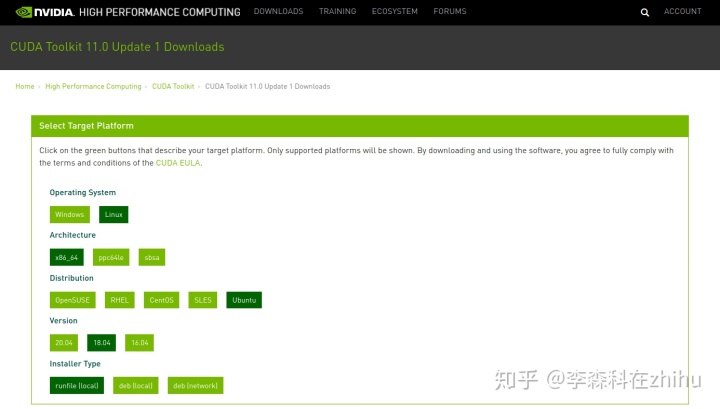Choose runfile (local) installer type
Image resolution: width=720 pixels, height=409 pixels.
point(77,386)
